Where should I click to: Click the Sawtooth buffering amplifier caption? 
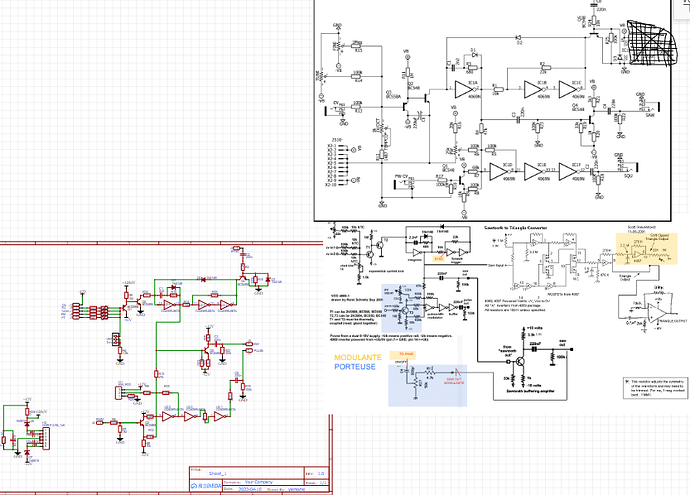click(530, 391)
